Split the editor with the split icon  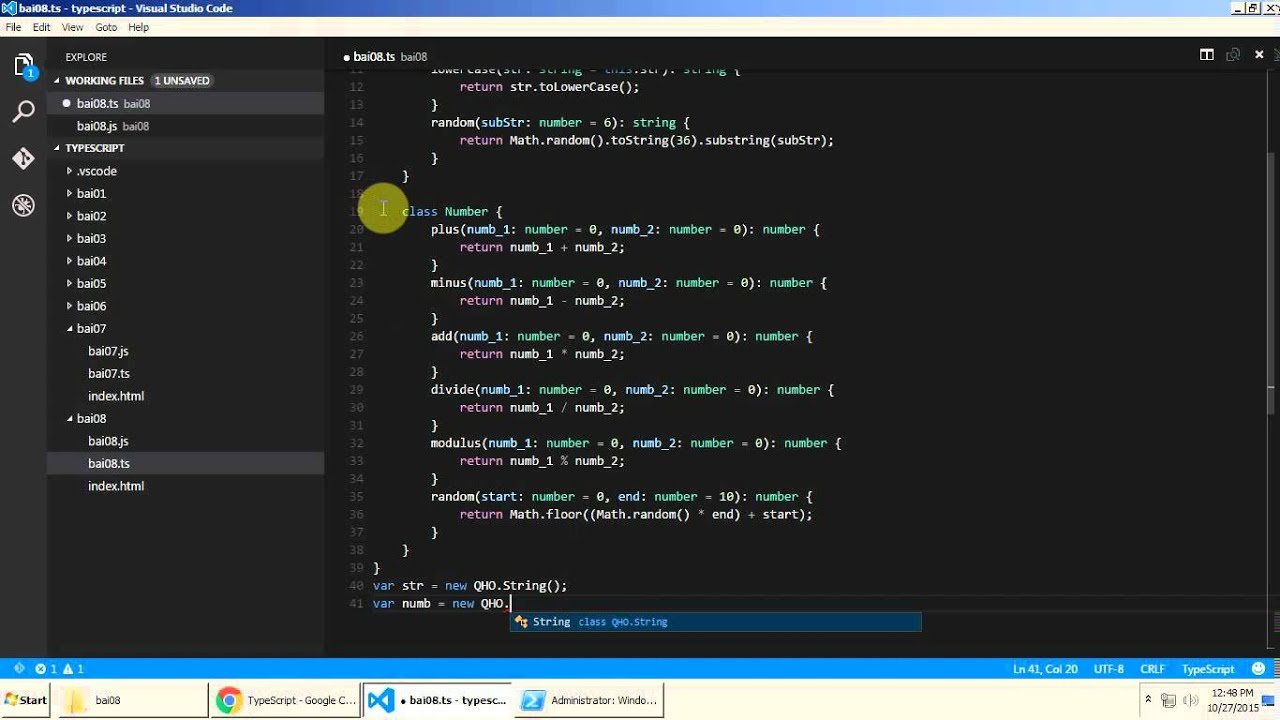click(1207, 56)
